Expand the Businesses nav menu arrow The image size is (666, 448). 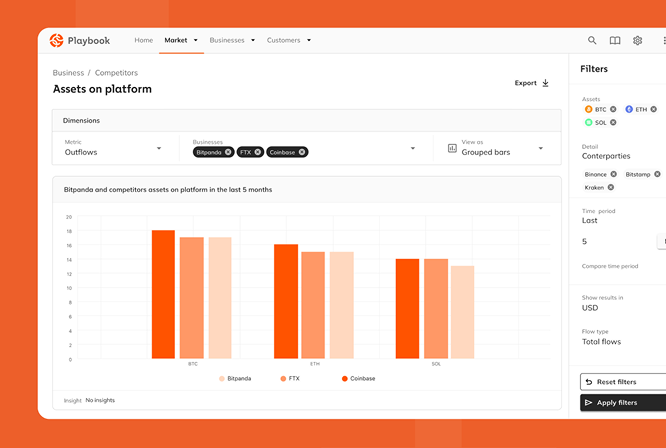253,40
